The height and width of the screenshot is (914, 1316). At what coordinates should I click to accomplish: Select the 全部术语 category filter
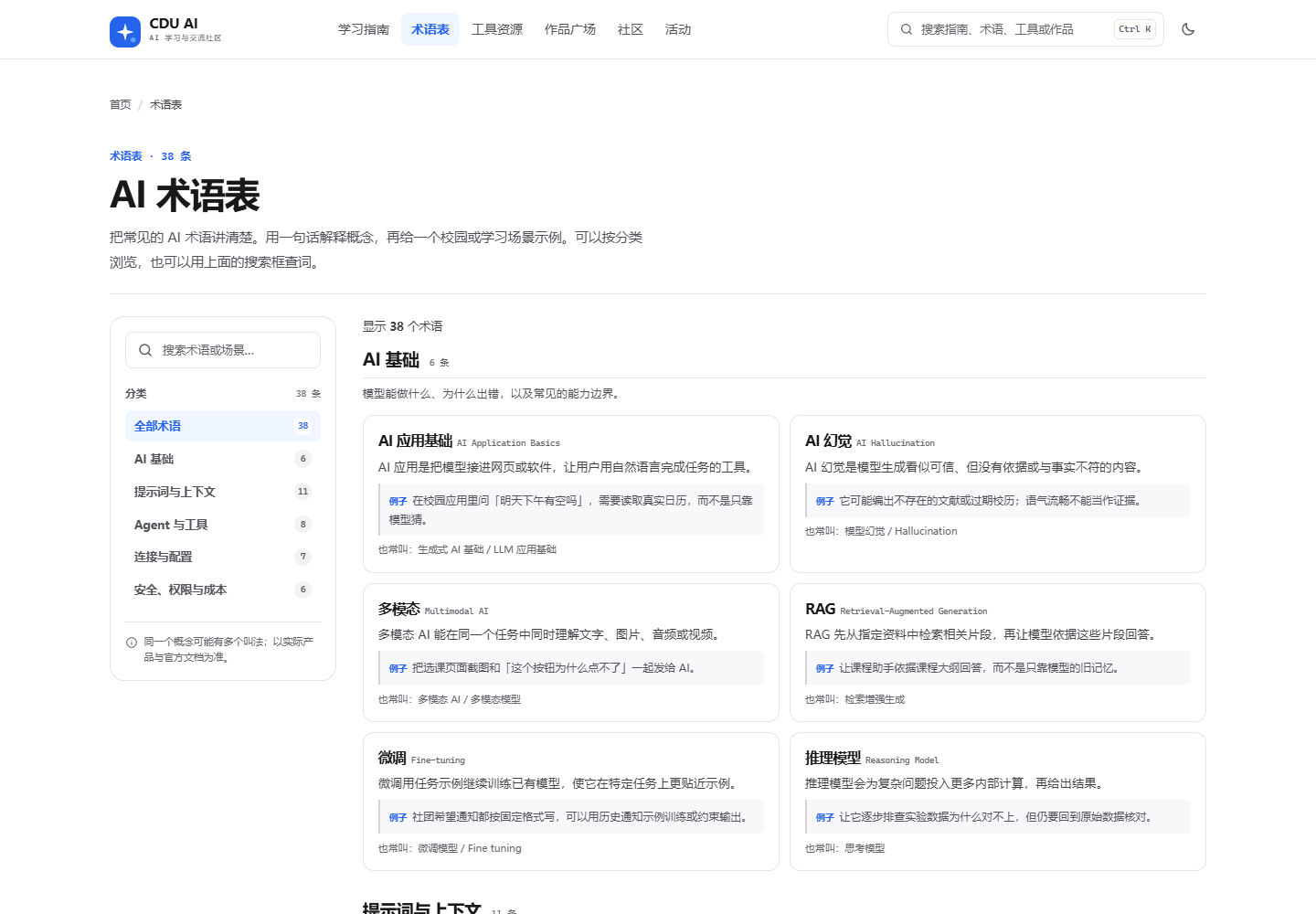point(223,426)
